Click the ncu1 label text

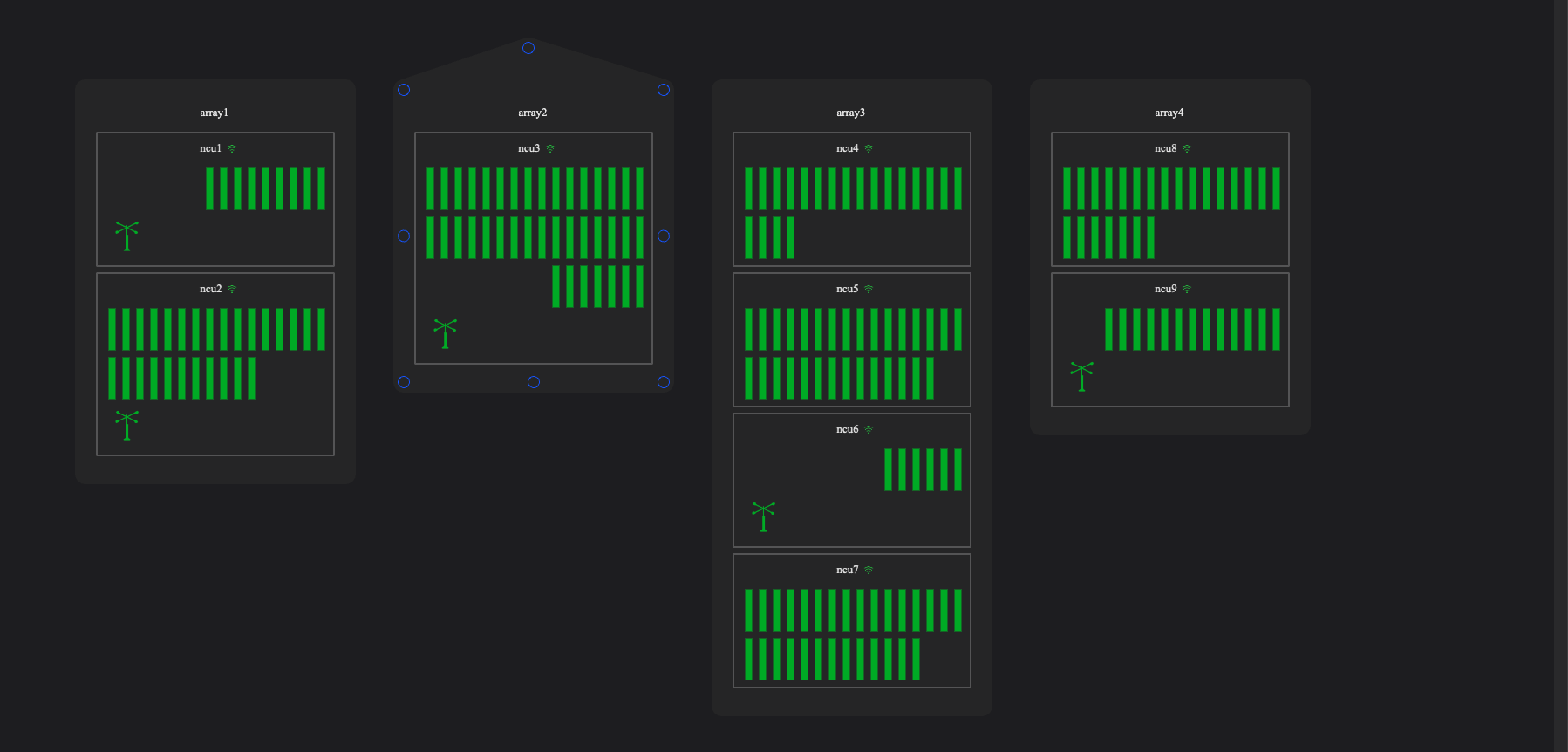coord(210,148)
